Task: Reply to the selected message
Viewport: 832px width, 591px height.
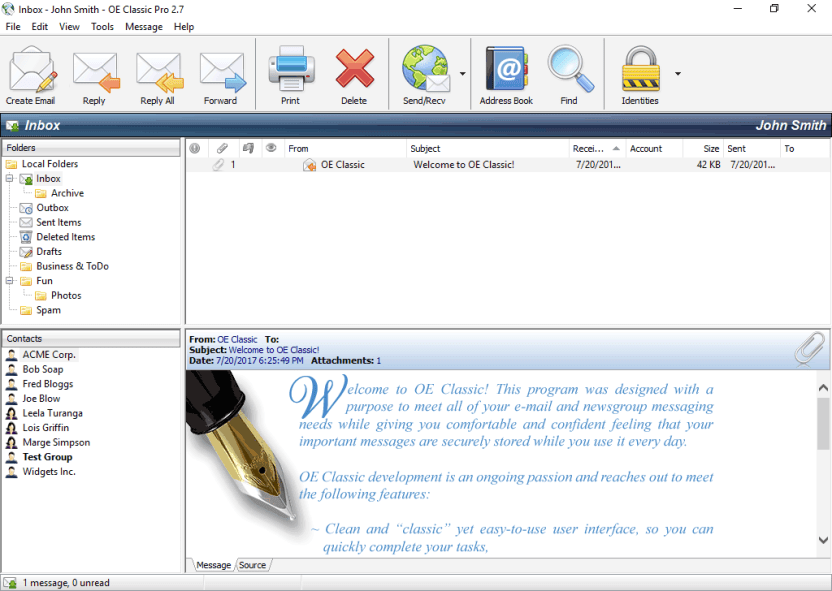Action: pyautogui.click(x=94, y=75)
